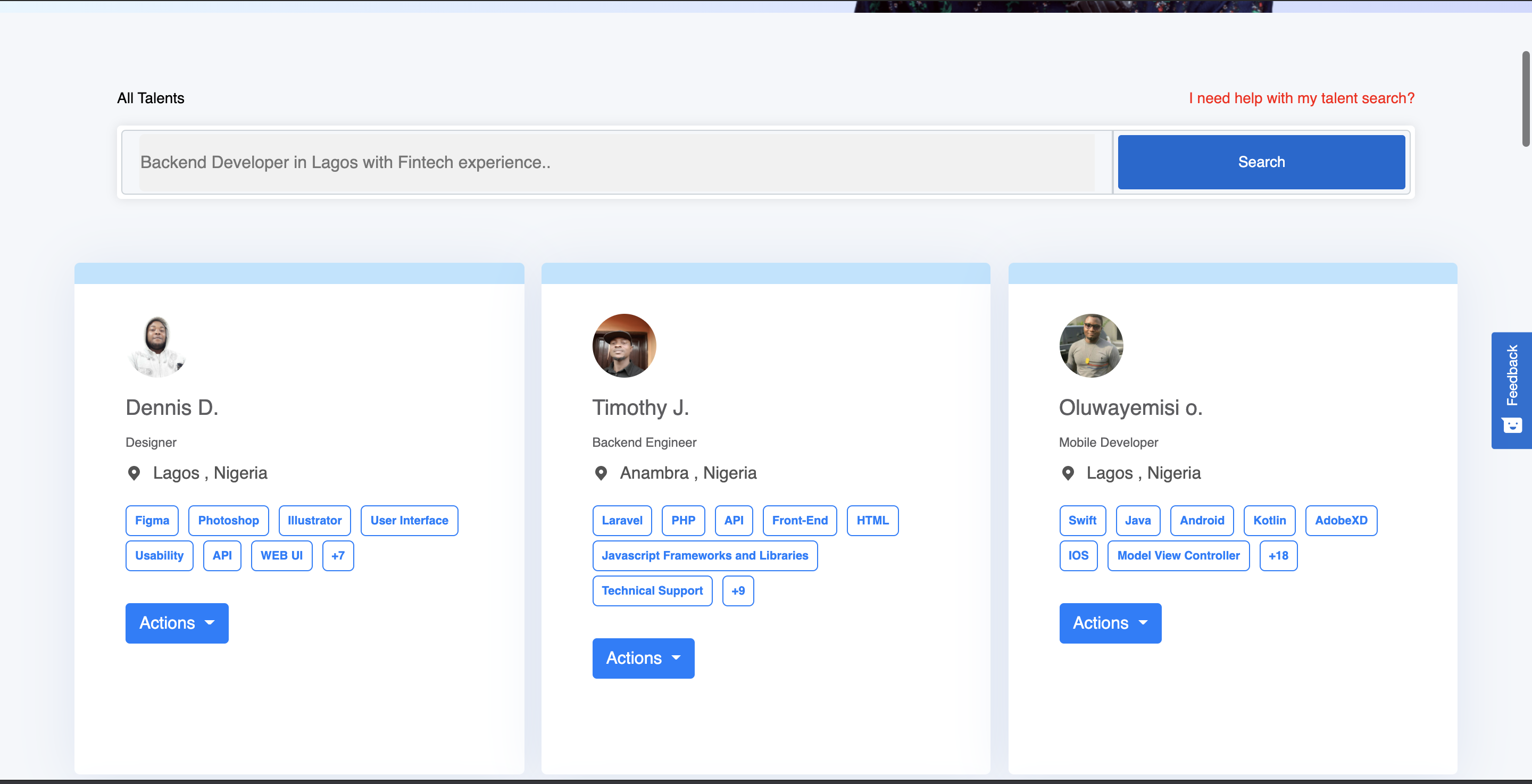The image size is (1532, 784).
Task: Select the Photoshop skill tag
Action: 228,520
